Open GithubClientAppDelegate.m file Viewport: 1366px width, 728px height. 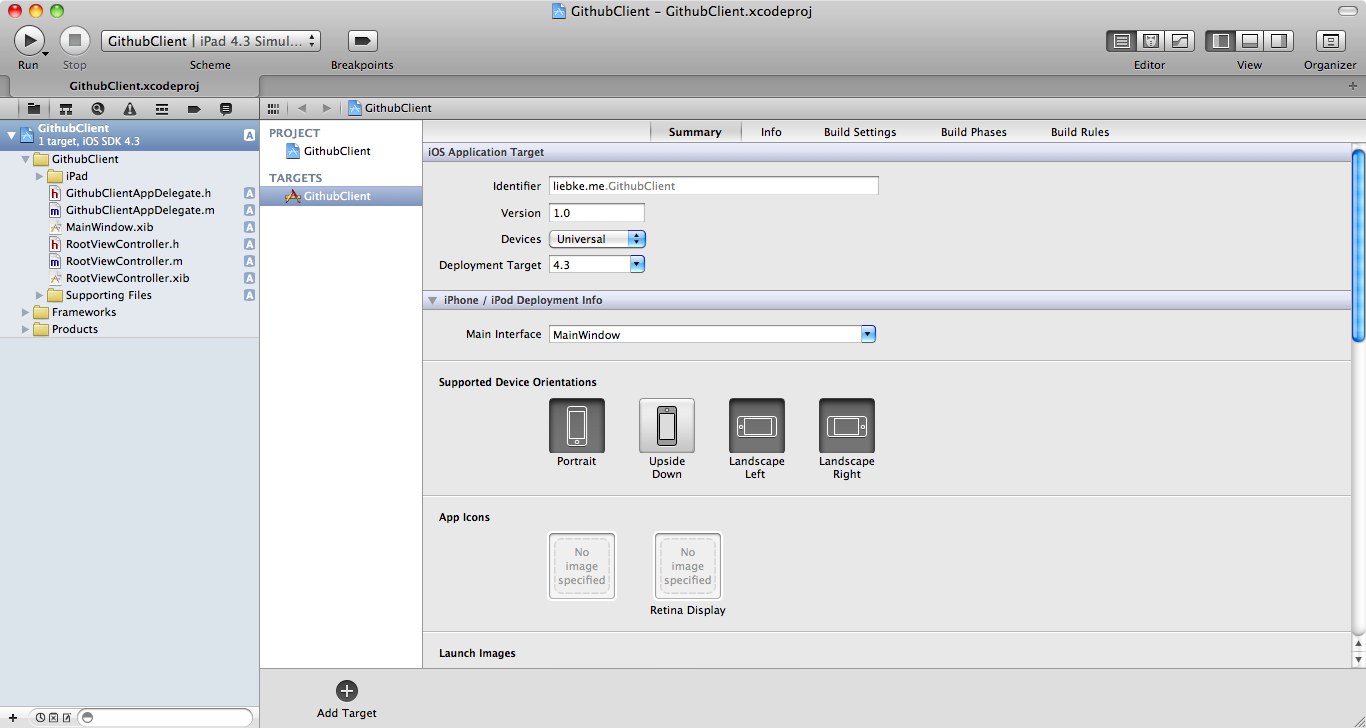(x=140, y=210)
